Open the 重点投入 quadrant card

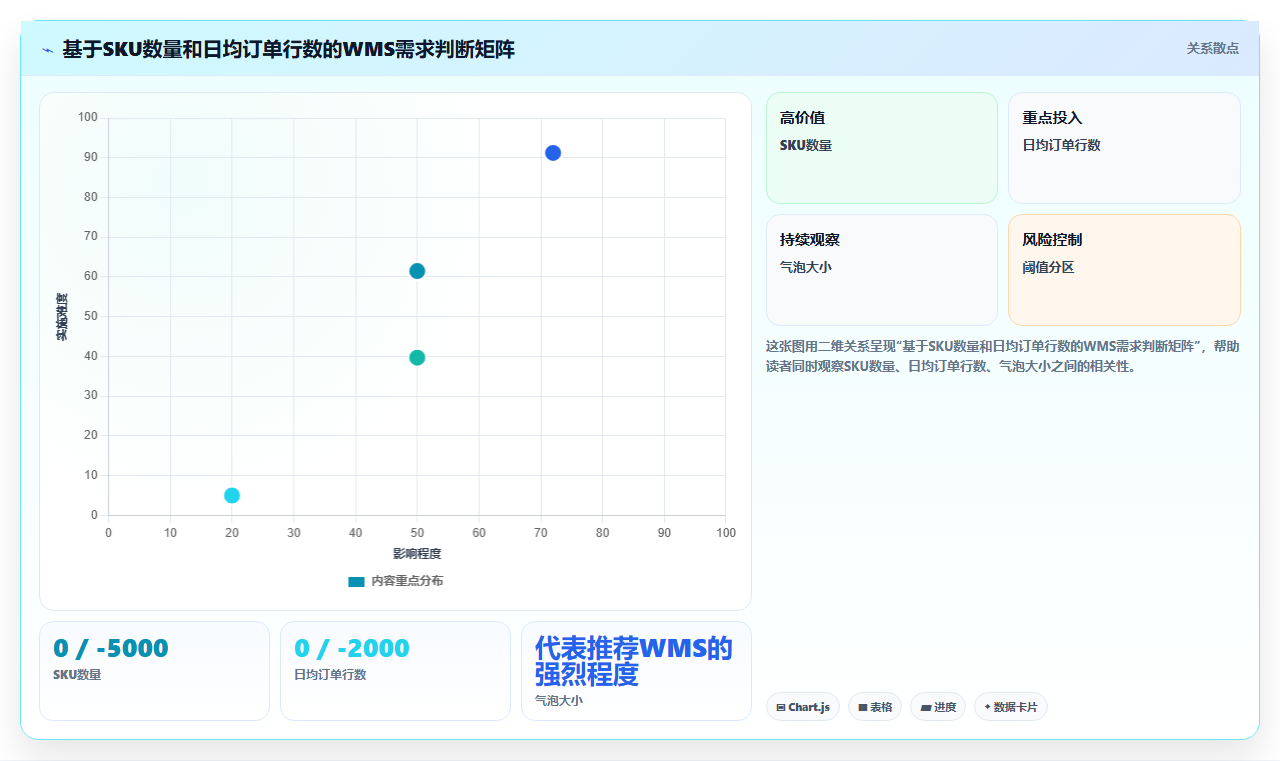click(x=1124, y=148)
